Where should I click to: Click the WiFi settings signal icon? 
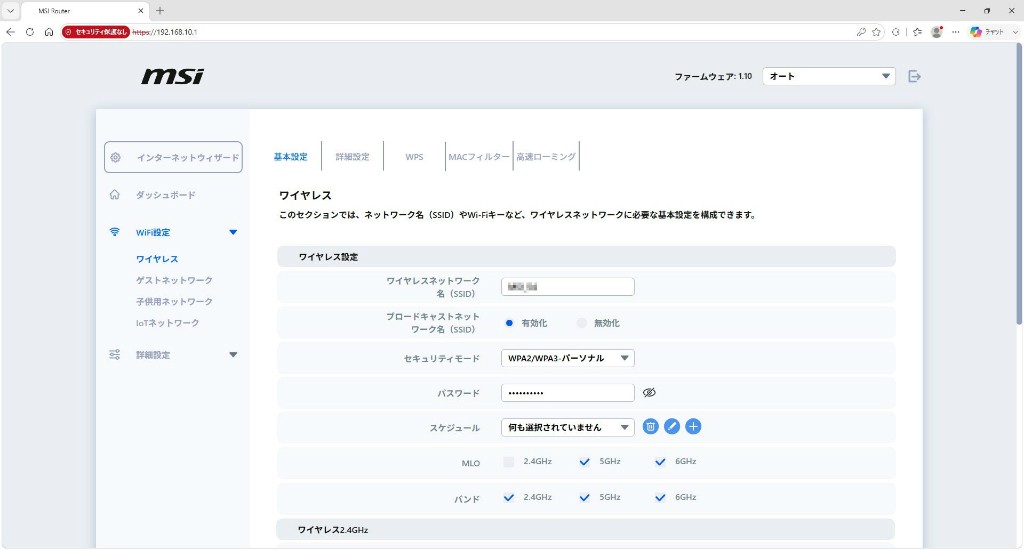(x=115, y=232)
